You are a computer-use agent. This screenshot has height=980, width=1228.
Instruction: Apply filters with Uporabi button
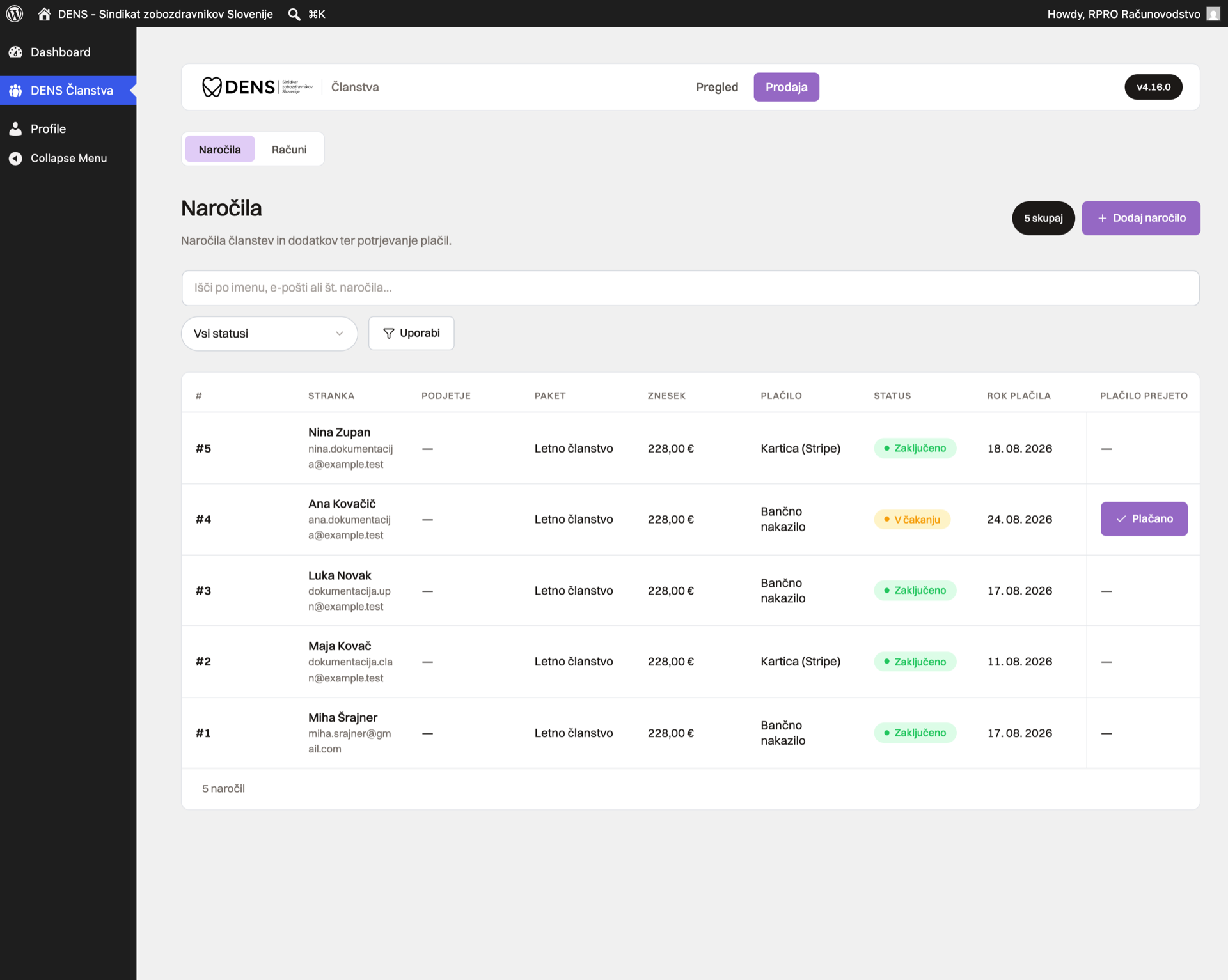[411, 333]
